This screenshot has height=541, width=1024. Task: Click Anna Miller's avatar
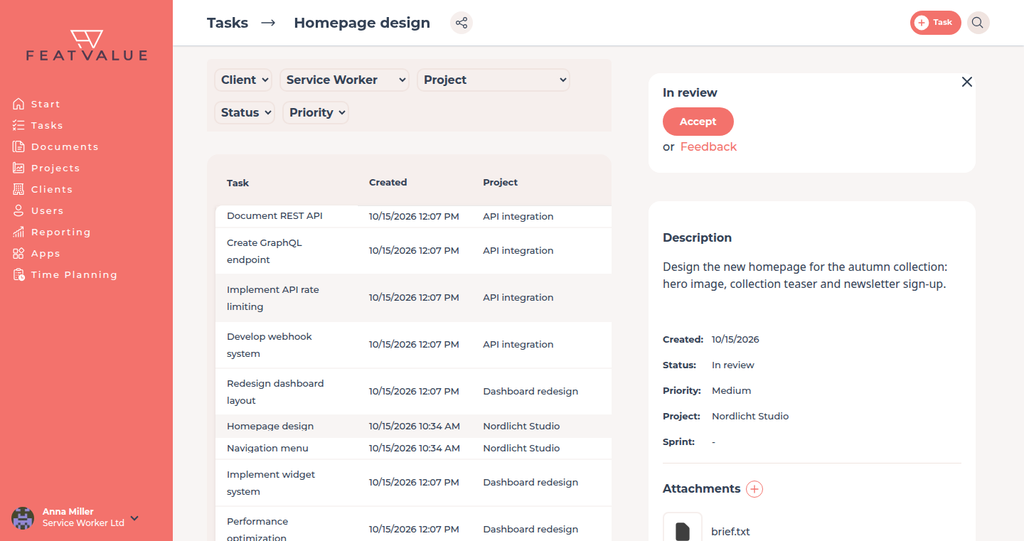click(23, 518)
